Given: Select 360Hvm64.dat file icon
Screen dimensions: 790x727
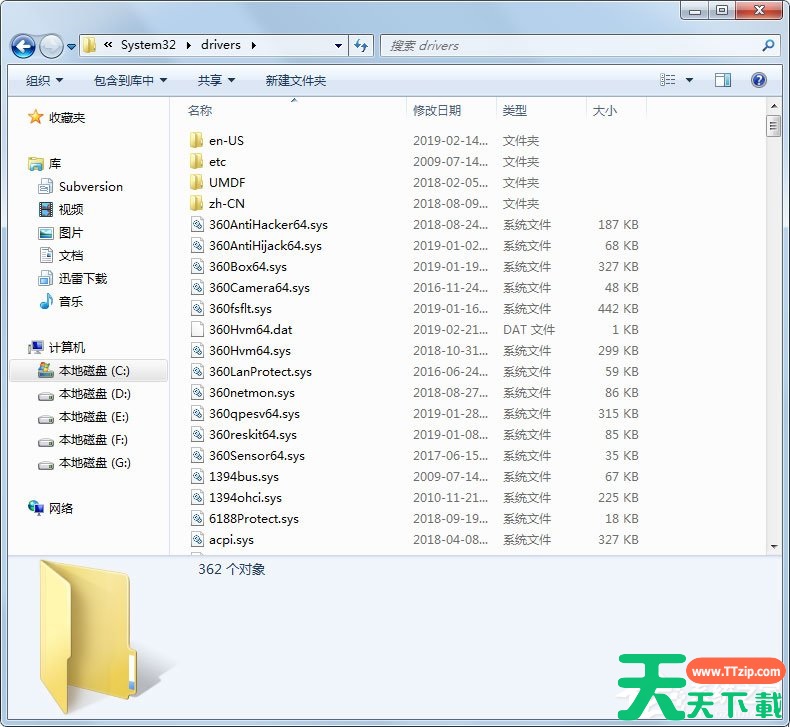Looking at the screenshot, I should (197, 329).
